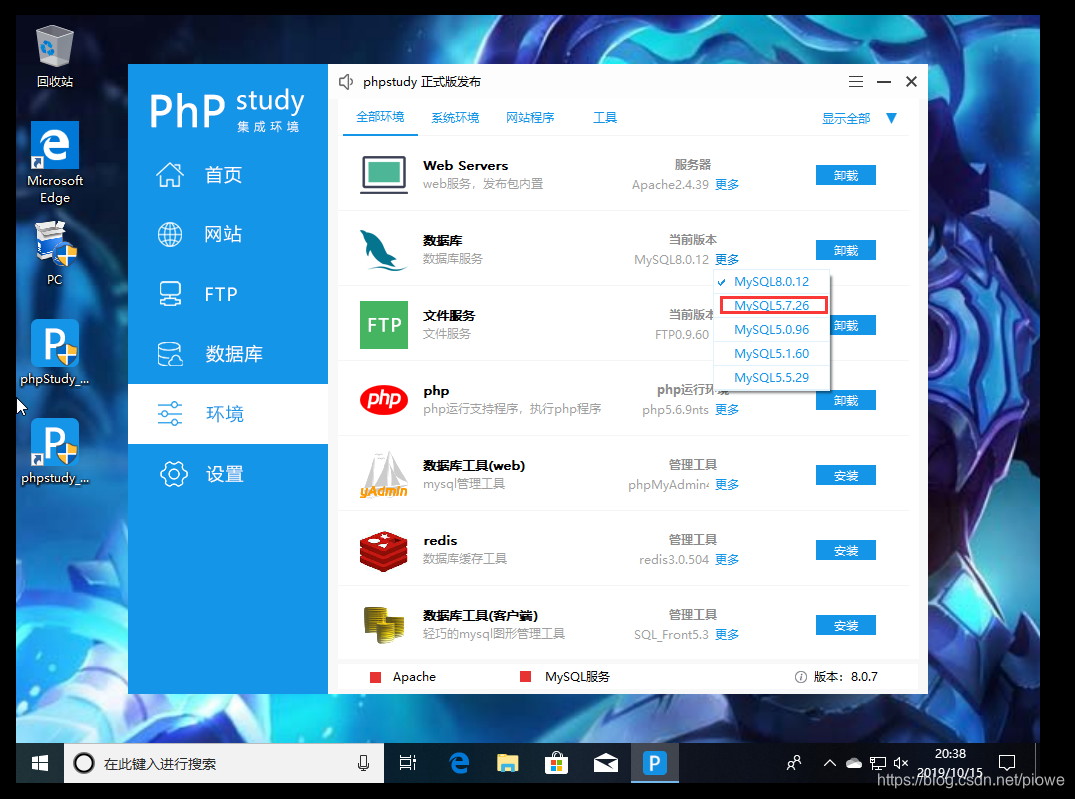
Task: Click the muted volume tray icon
Action: pyautogui.click(x=901, y=763)
